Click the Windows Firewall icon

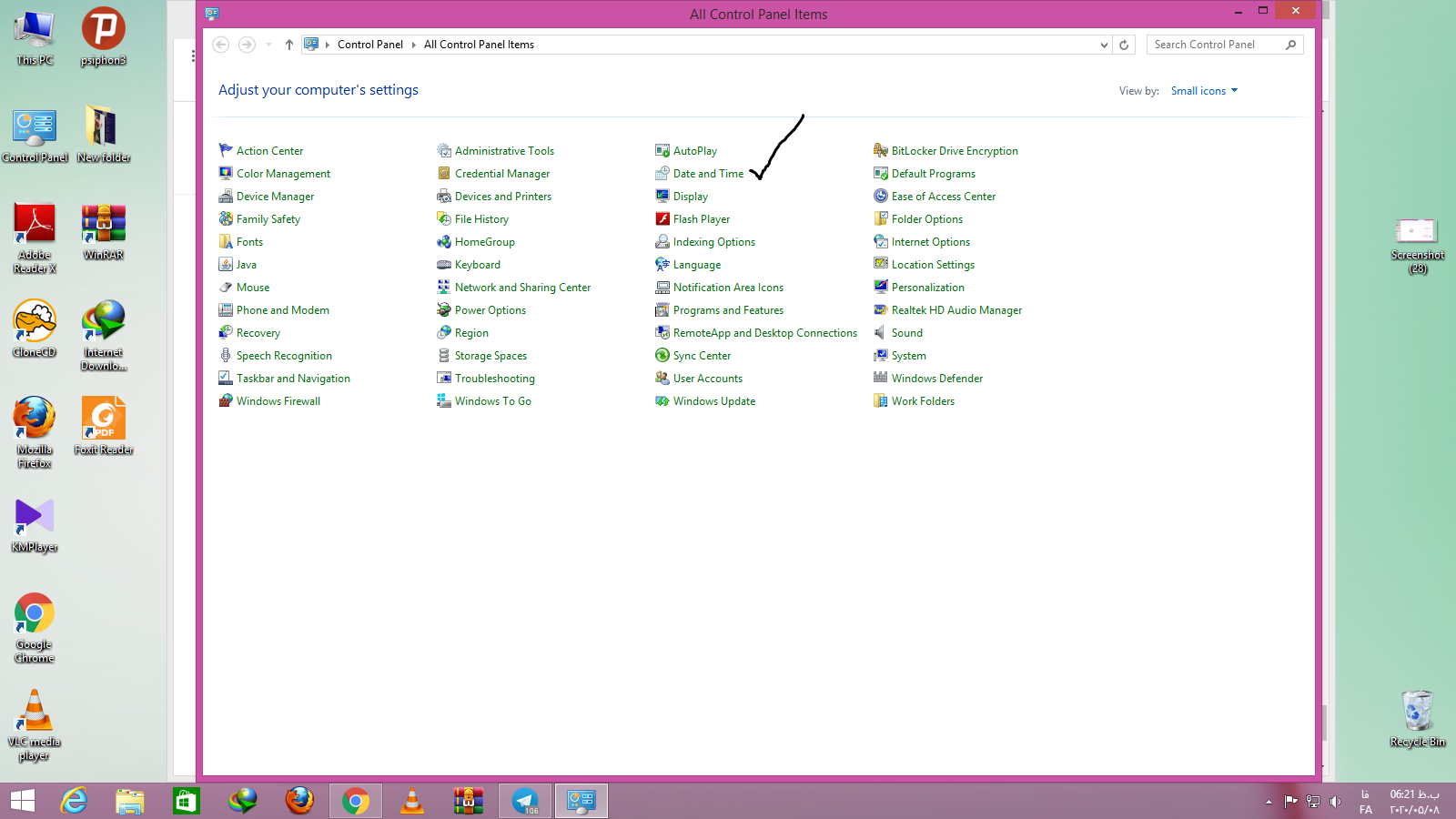coord(226,400)
